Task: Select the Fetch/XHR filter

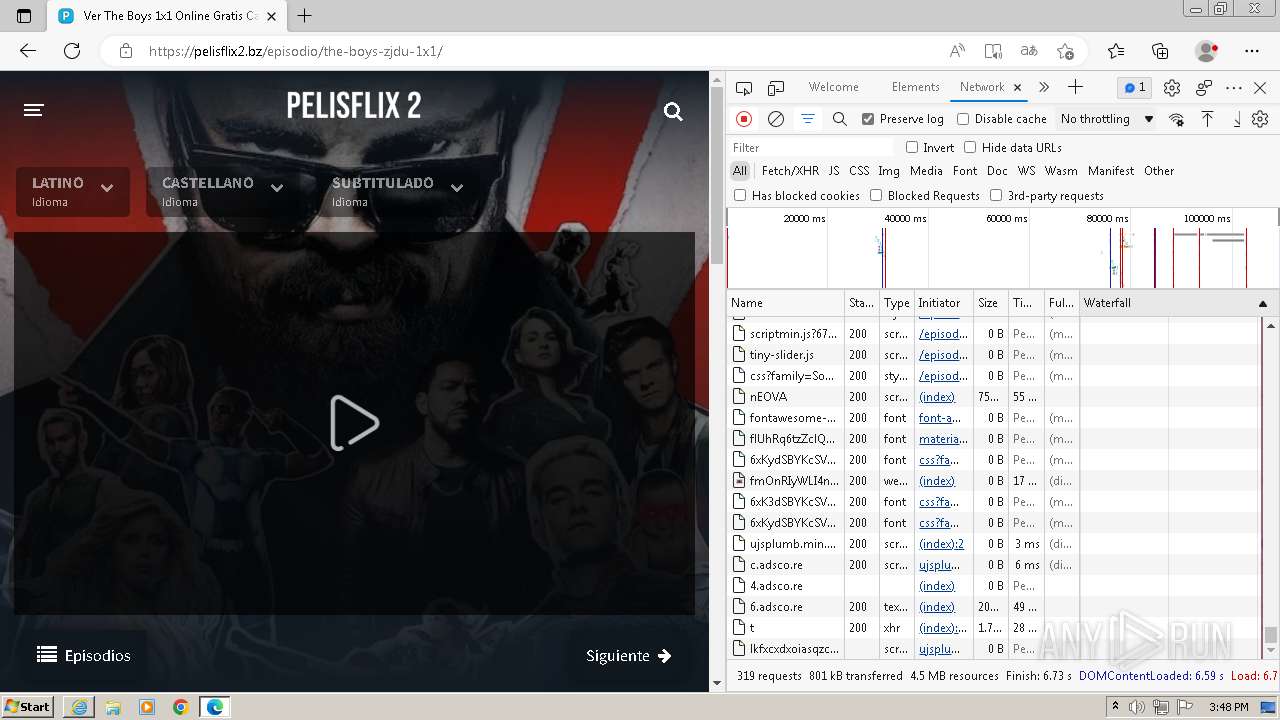Action: pos(790,171)
